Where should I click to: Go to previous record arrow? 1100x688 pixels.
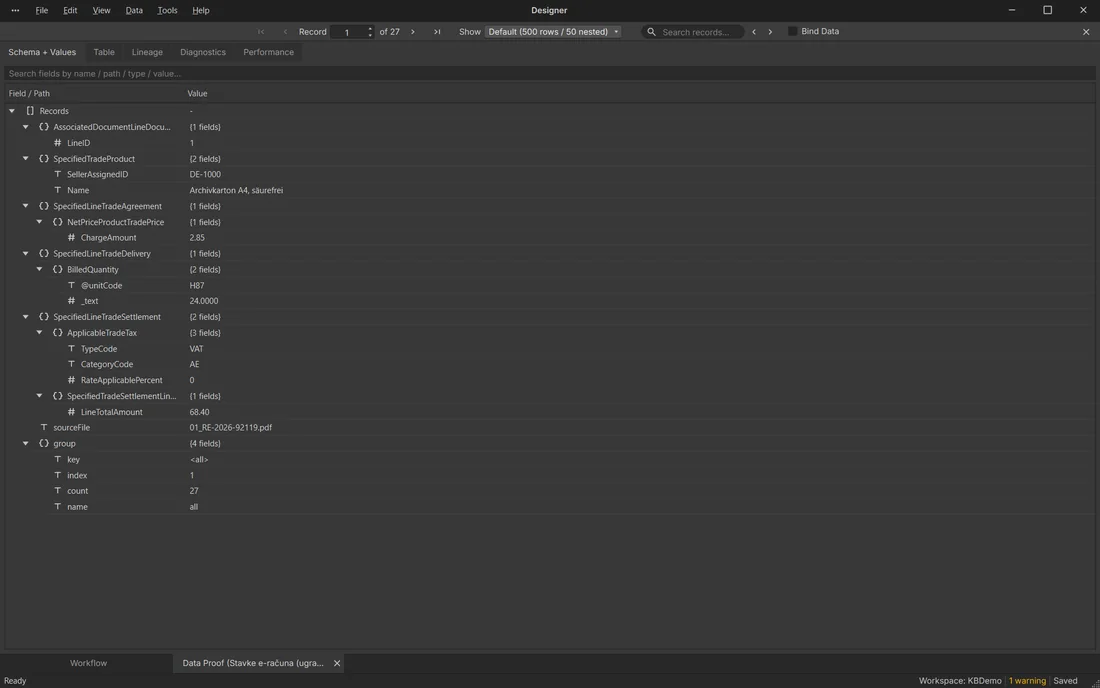click(x=285, y=32)
